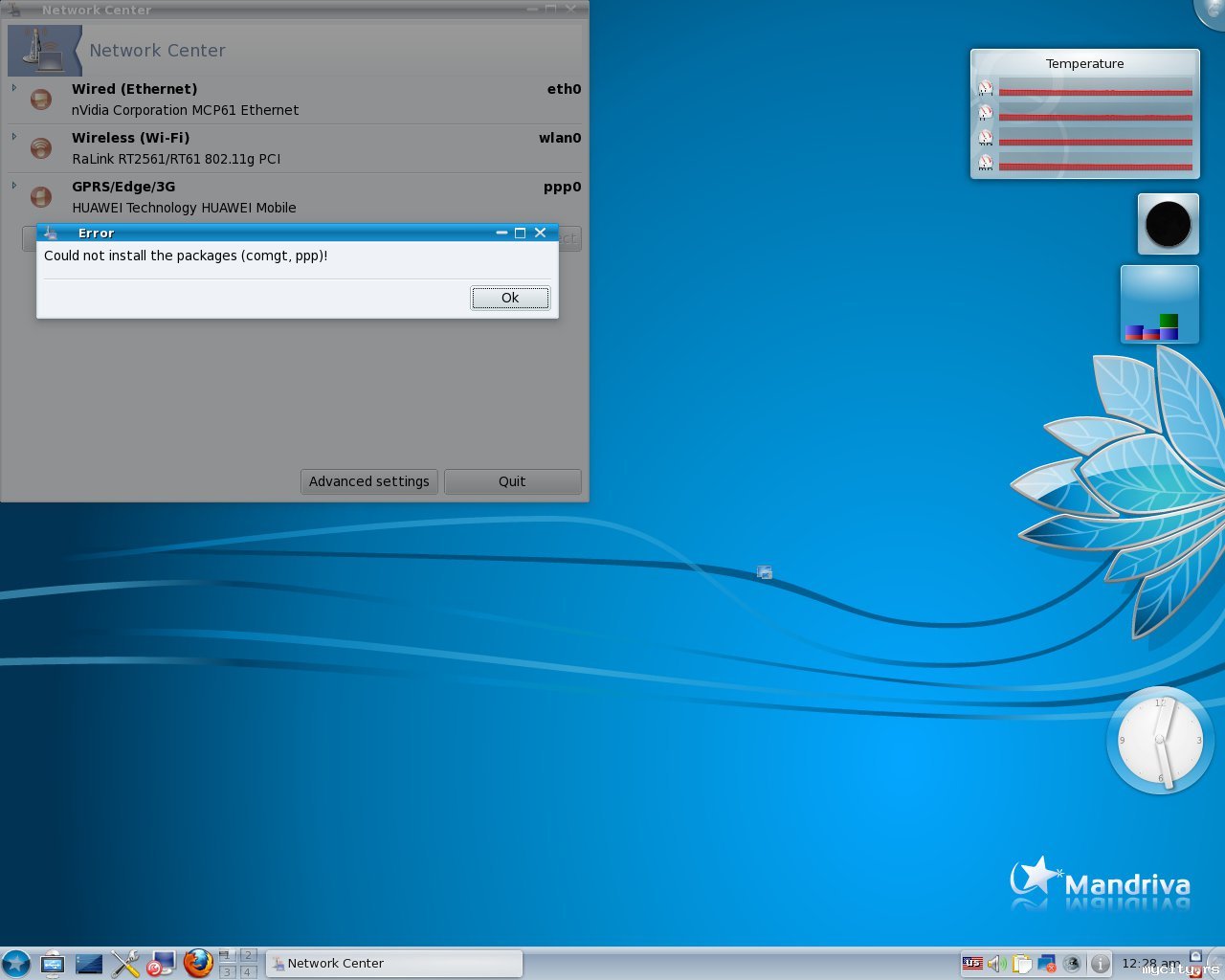Click the RaLink RT2561/RT61 802.11g PCI text

pos(176,159)
